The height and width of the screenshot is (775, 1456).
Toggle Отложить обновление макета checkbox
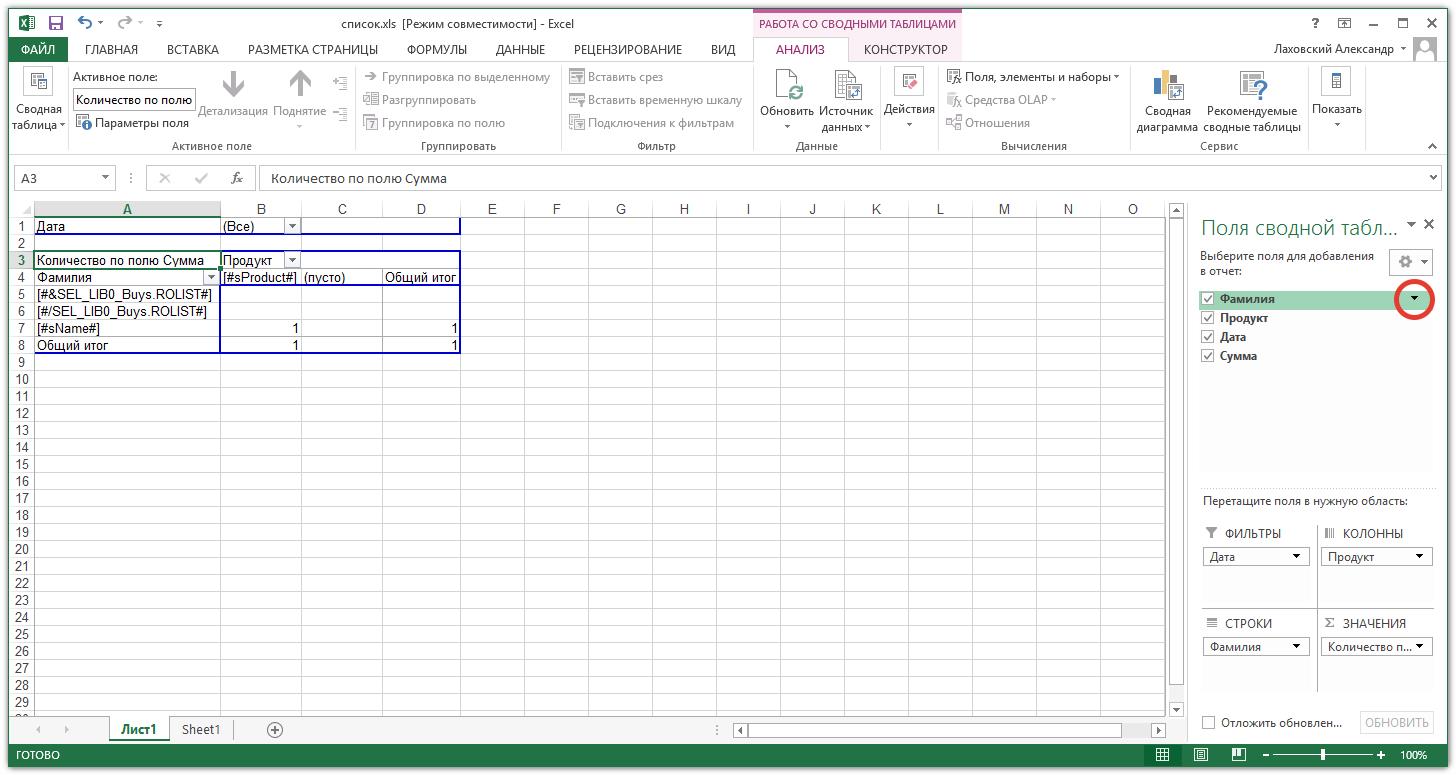click(1208, 722)
